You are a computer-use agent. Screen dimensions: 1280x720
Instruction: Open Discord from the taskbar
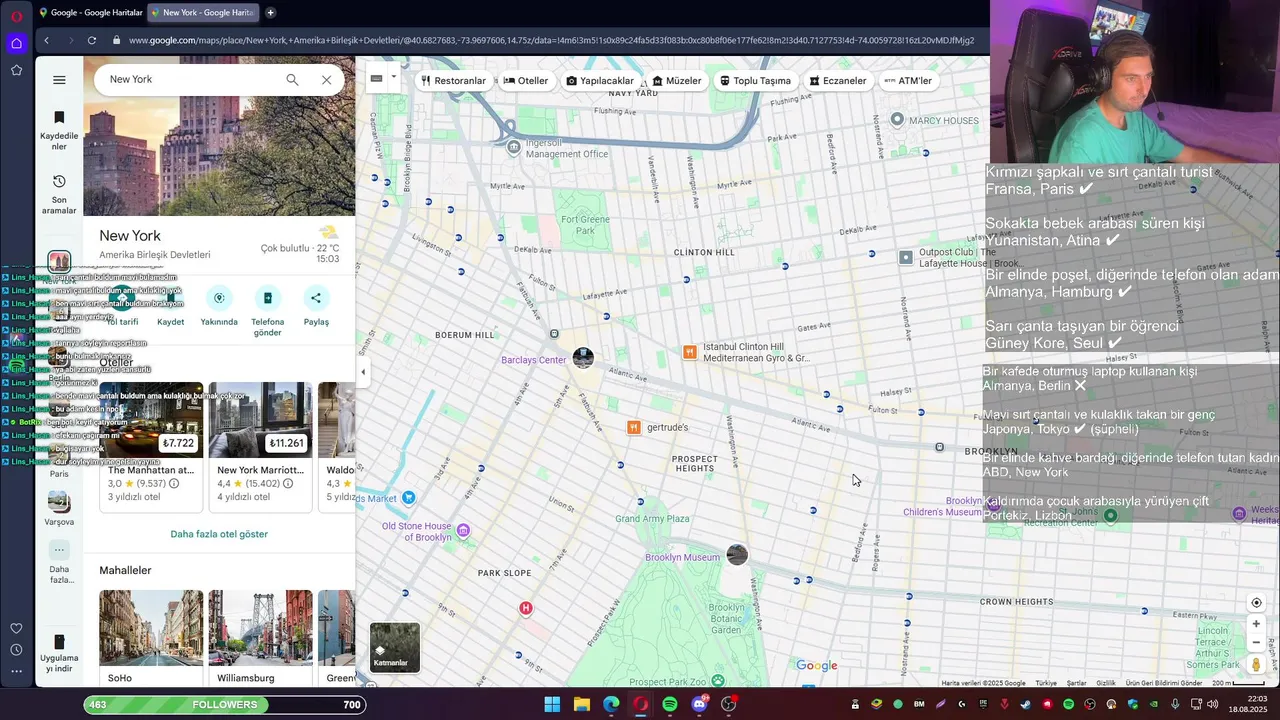tap(700, 704)
